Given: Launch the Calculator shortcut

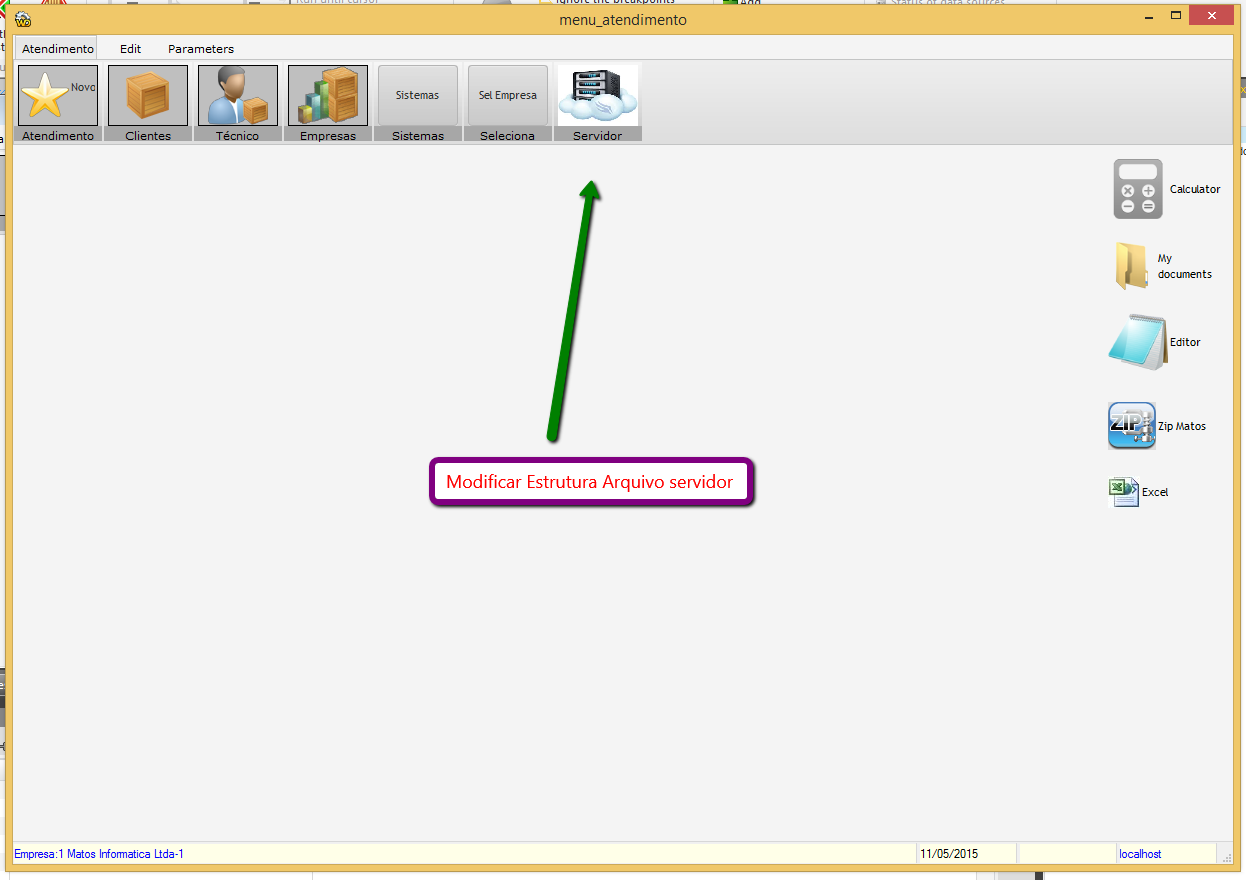Looking at the screenshot, I should (x=1137, y=188).
